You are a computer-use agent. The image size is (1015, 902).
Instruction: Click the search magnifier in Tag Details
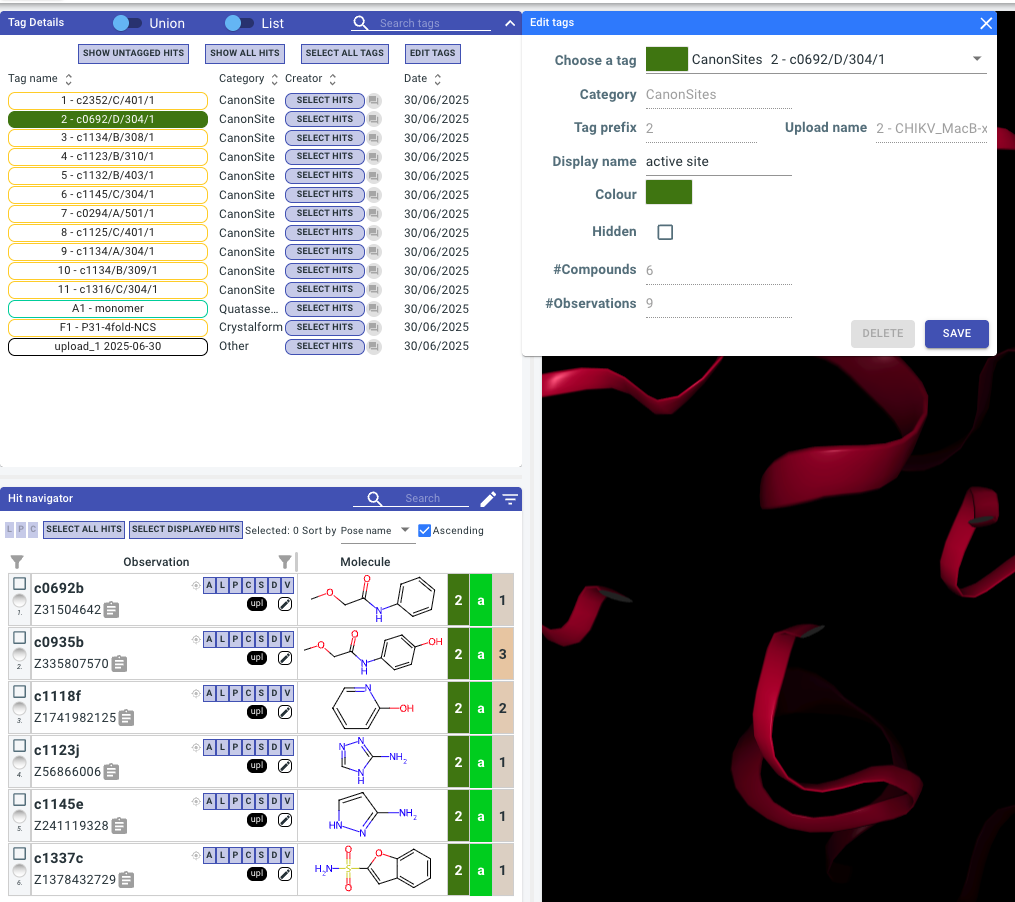pyautogui.click(x=361, y=23)
